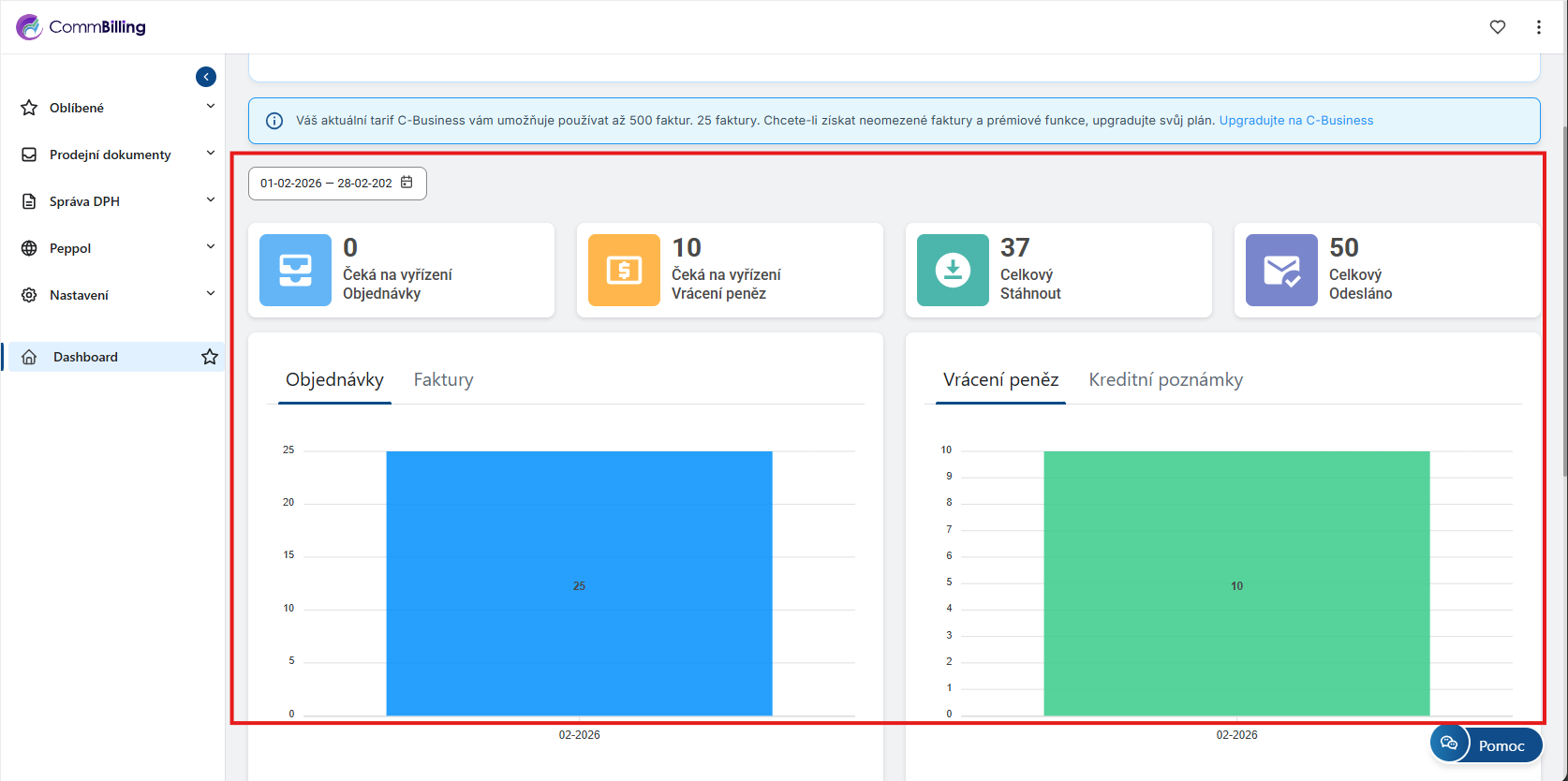The image size is (1568, 781).
Task: Open the three-dot more options menu
Action: [x=1538, y=27]
